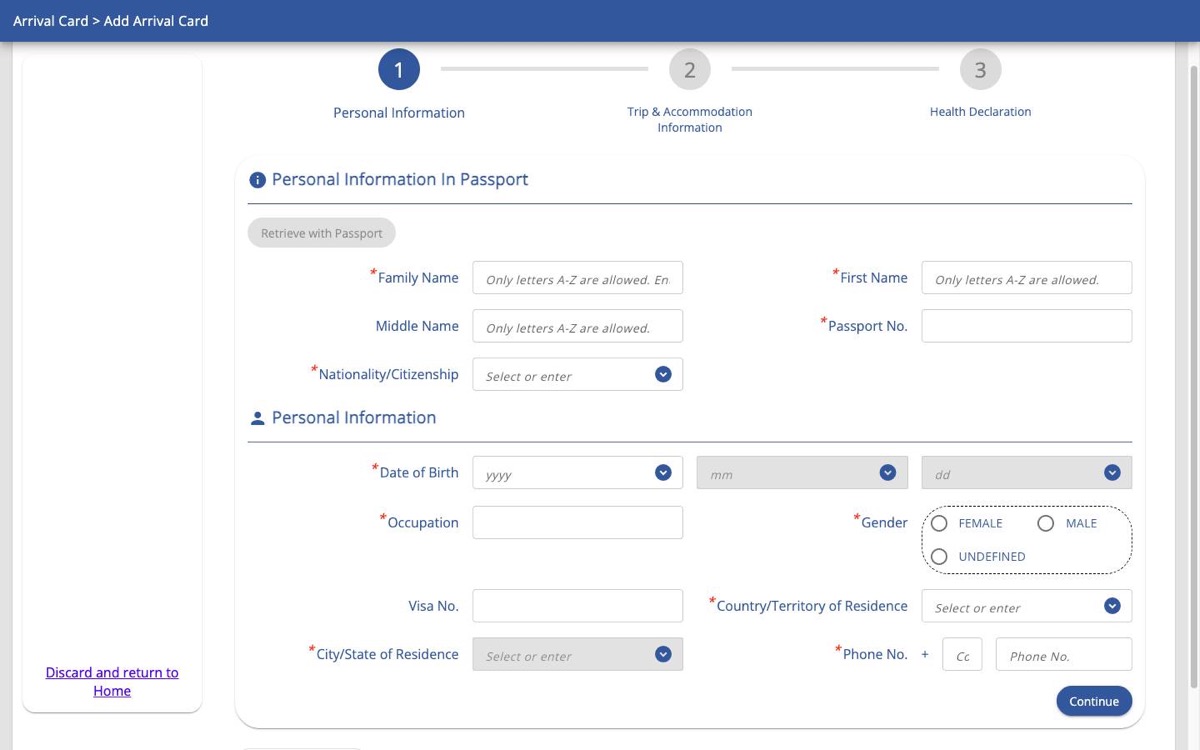Select the FEMALE gender radio button
Screen dimensions: 1200x750
coord(939,523)
